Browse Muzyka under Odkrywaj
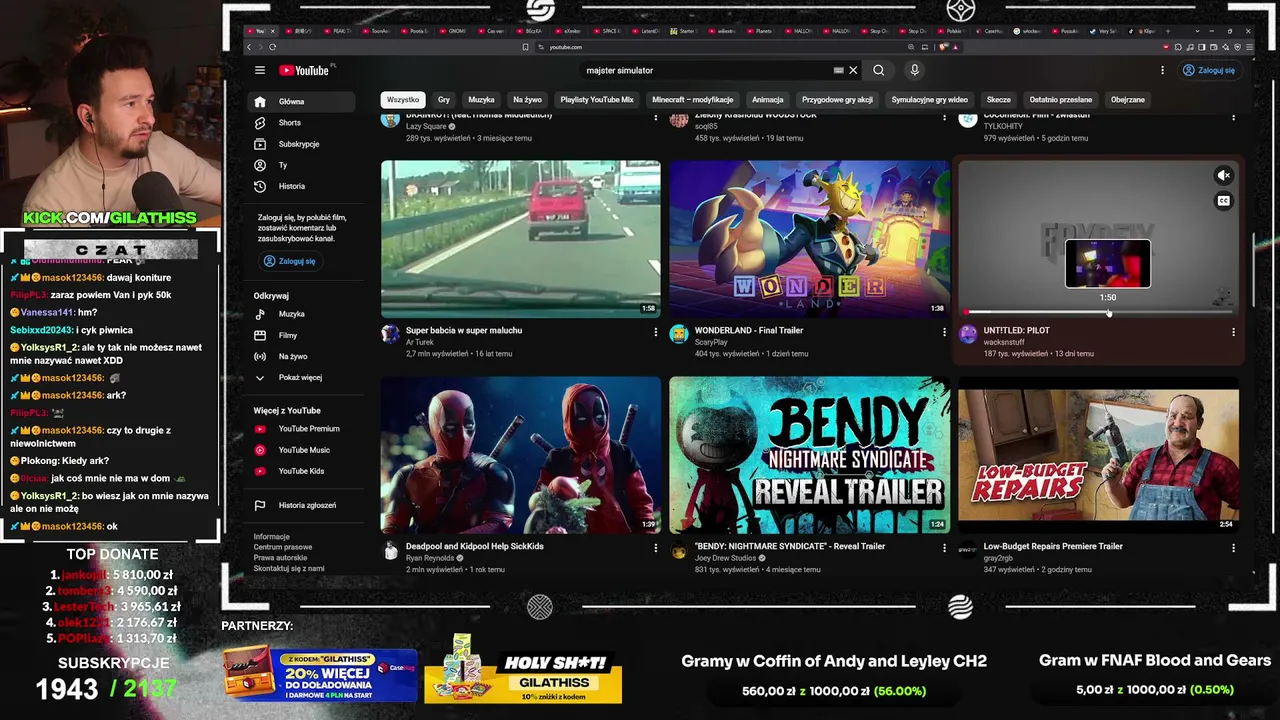The height and width of the screenshot is (720, 1280). coord(300,314)
